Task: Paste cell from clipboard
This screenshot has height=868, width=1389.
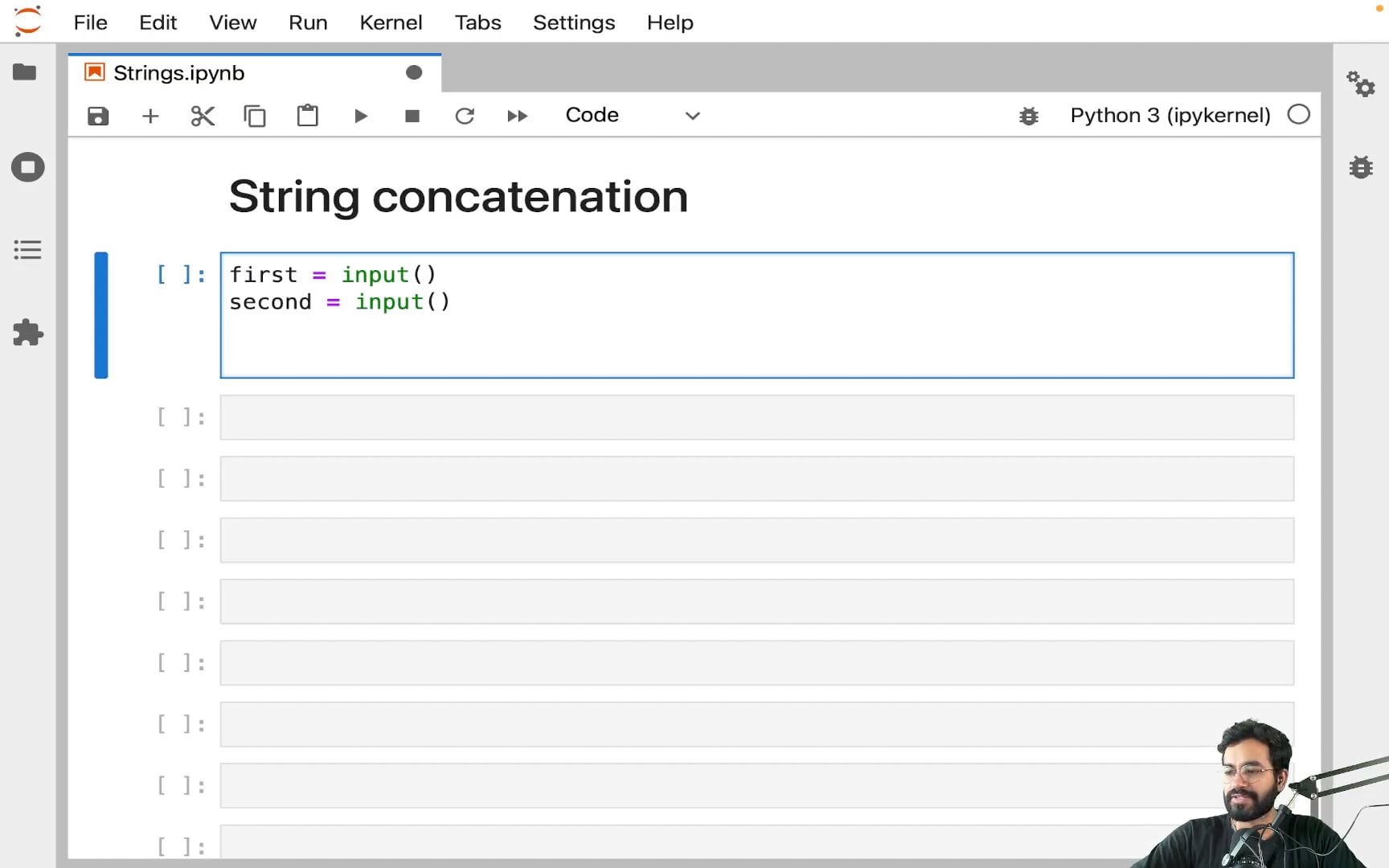Action: click(x=307, y=117)
